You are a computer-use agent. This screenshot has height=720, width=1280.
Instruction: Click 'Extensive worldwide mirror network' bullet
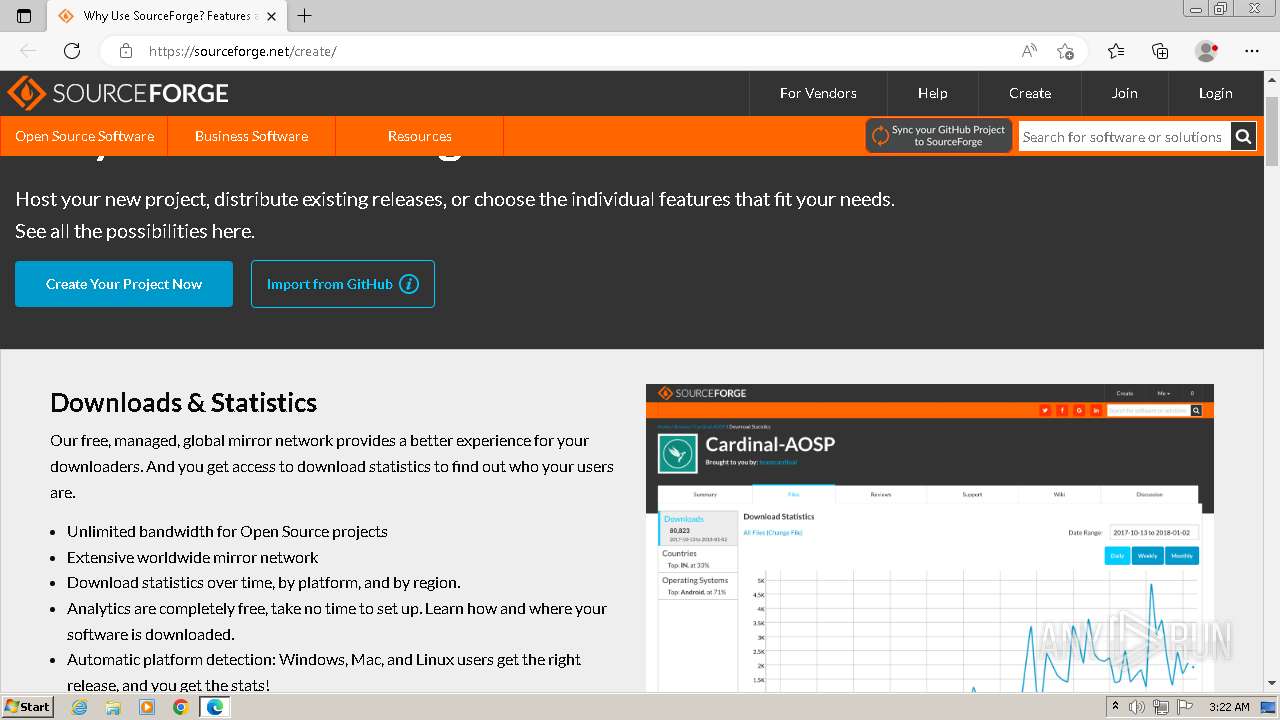(x=192, y=557)
